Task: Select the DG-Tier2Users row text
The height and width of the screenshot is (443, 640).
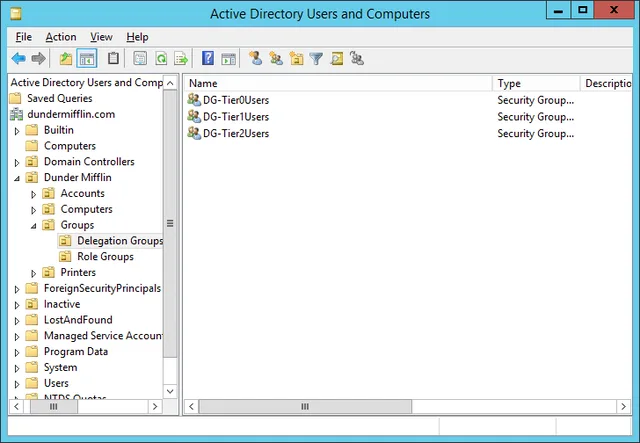Action: point(236,134)
